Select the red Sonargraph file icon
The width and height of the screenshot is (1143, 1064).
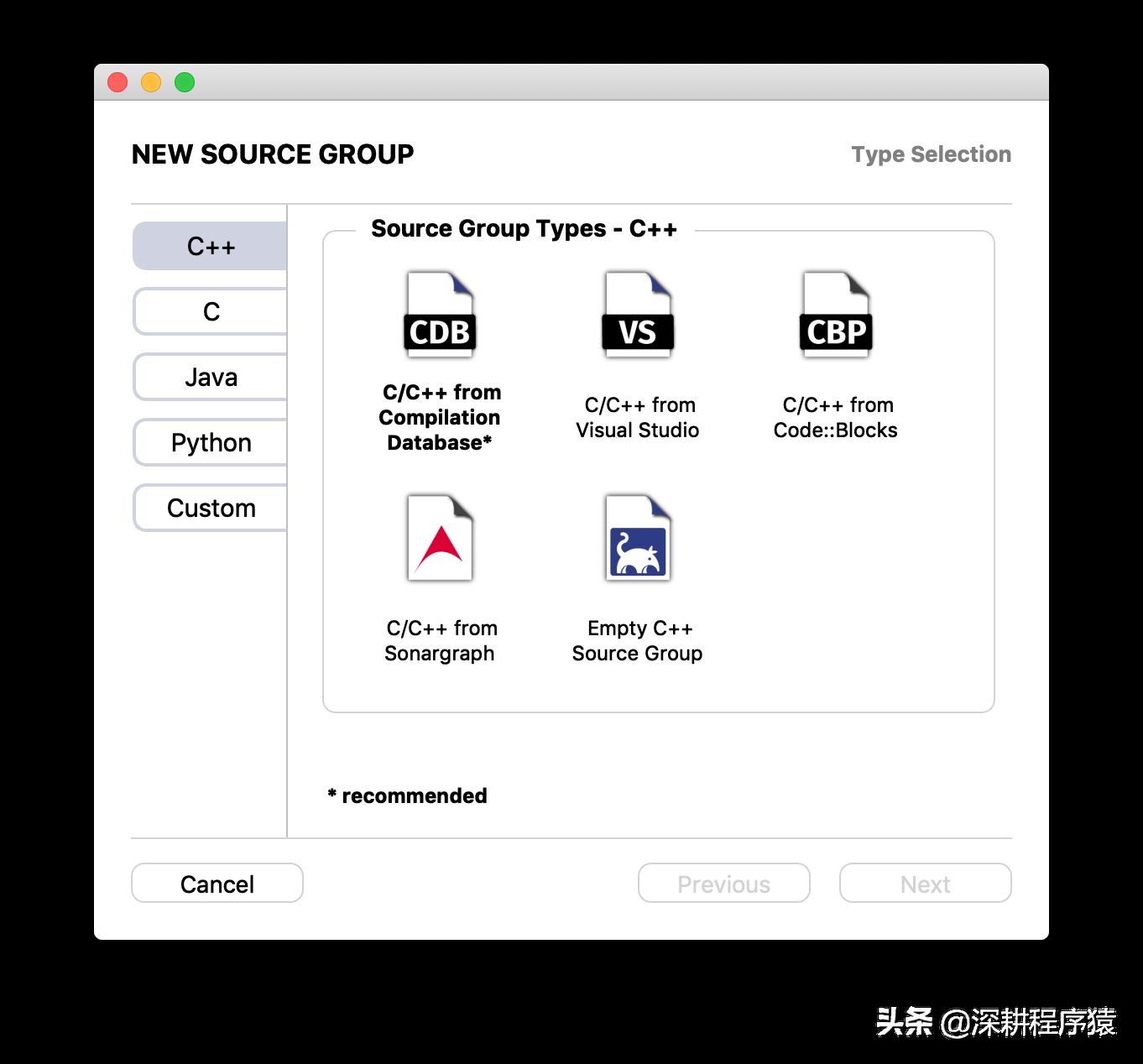tap(441, 538)
